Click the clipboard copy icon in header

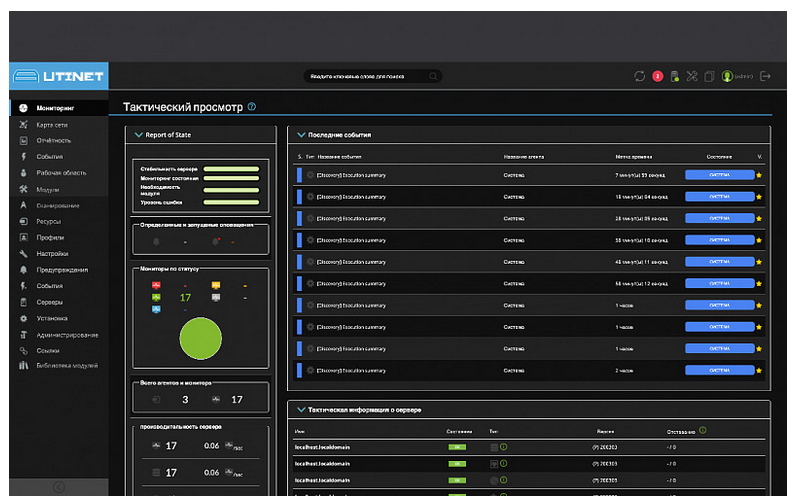click(x=709, y=76)
